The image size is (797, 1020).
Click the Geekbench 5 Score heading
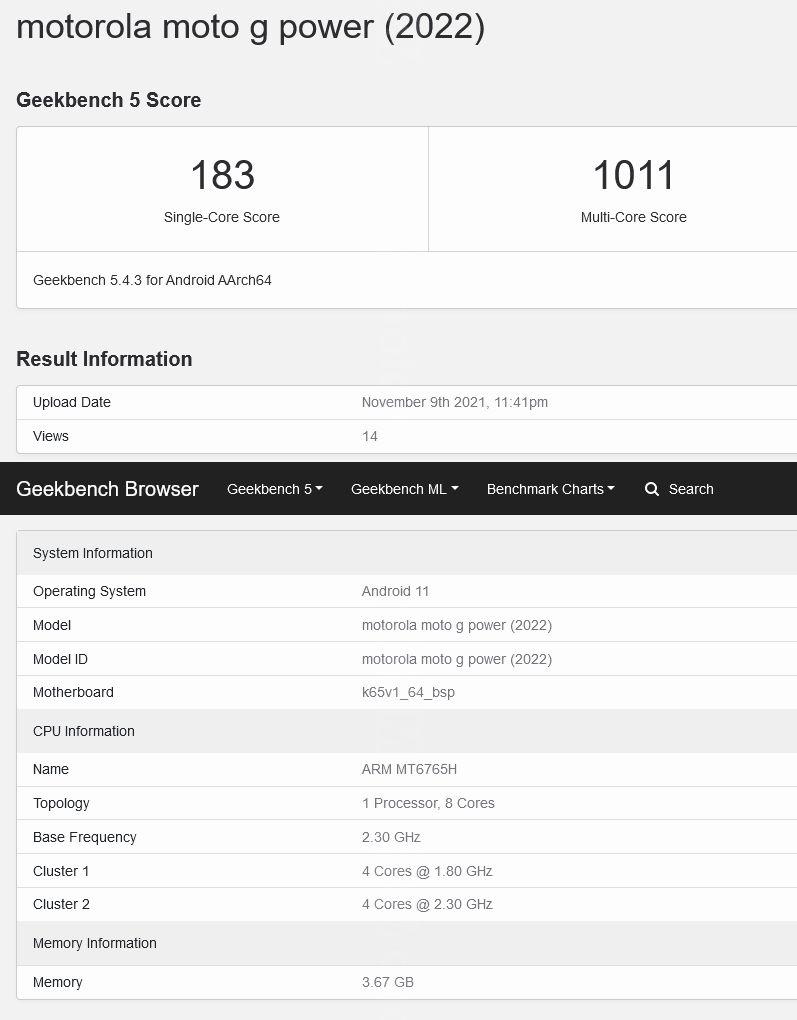pyautogui.click(x=109, y=100)
